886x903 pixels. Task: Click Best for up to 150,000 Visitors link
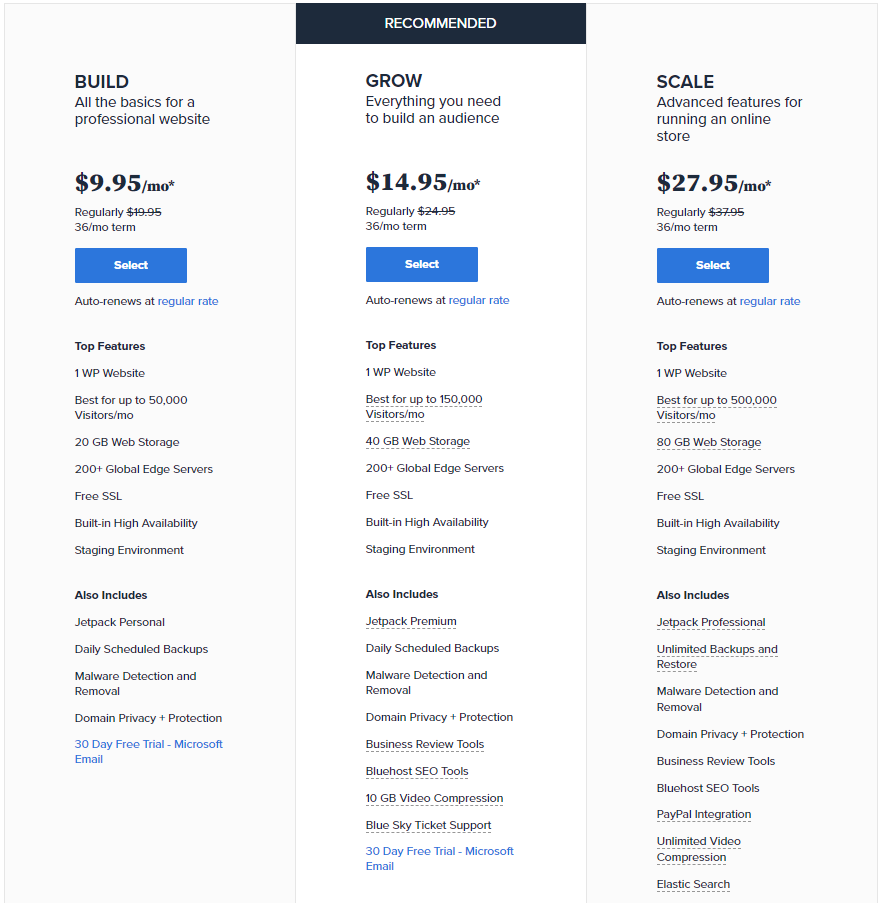(422, 407)
